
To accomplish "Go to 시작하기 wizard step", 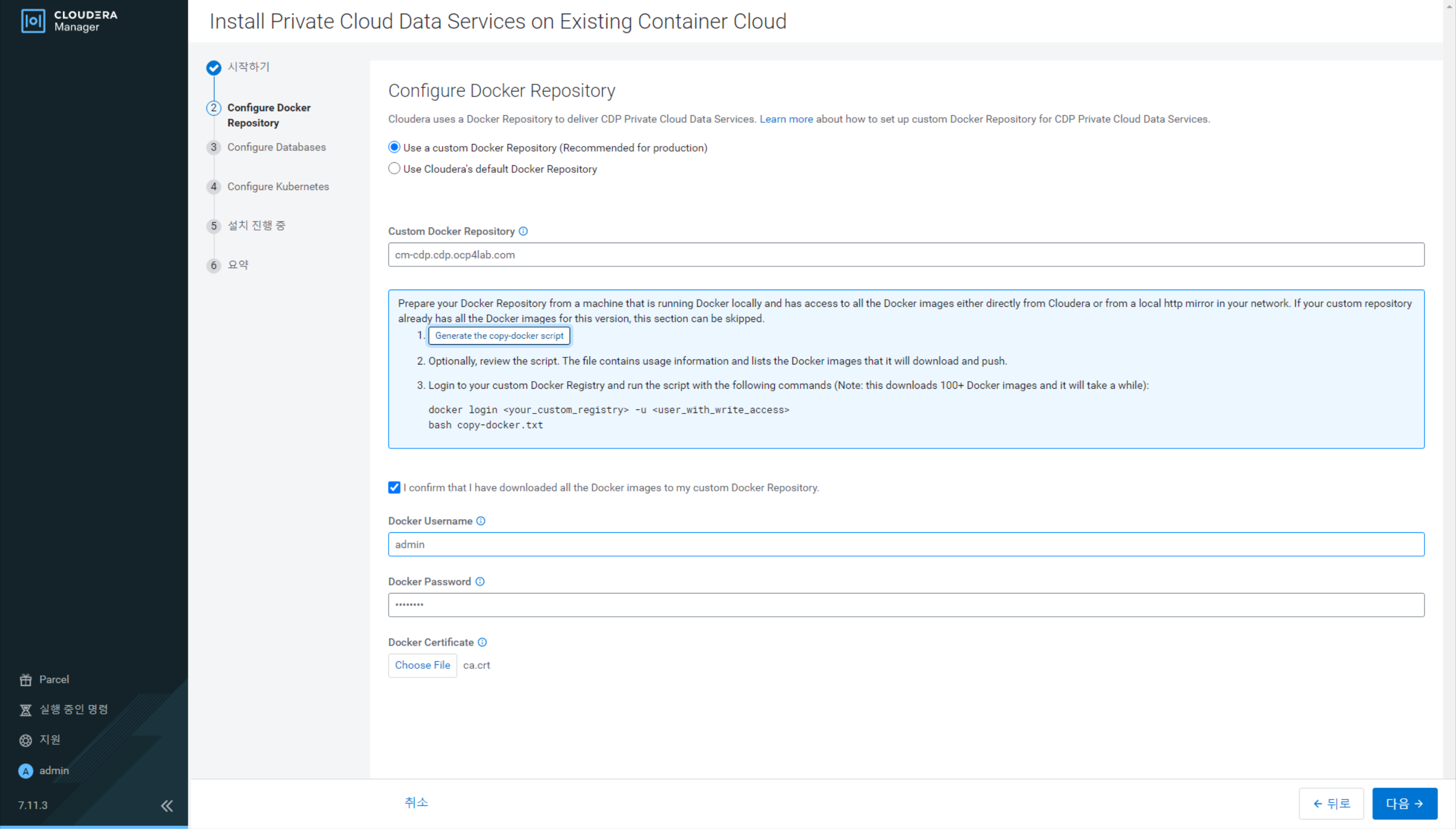I will tap(249, 67).
